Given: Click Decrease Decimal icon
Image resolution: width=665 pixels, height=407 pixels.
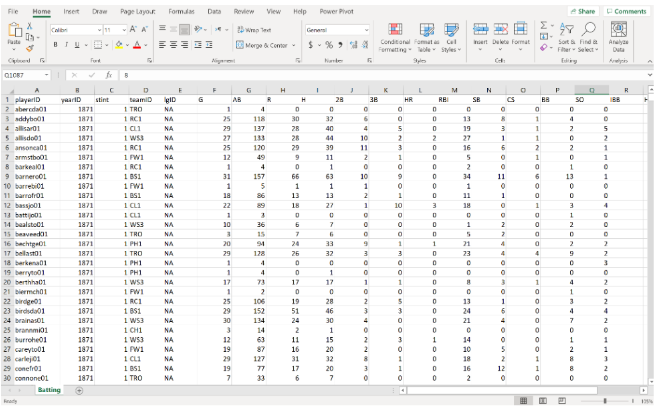Looking at the screenshot, I should [x=365, y=45].
